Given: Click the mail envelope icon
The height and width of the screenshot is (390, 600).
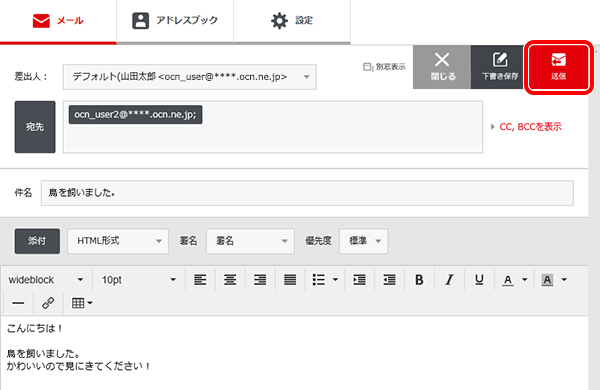Looking at the screenshot, I should 41,21.
